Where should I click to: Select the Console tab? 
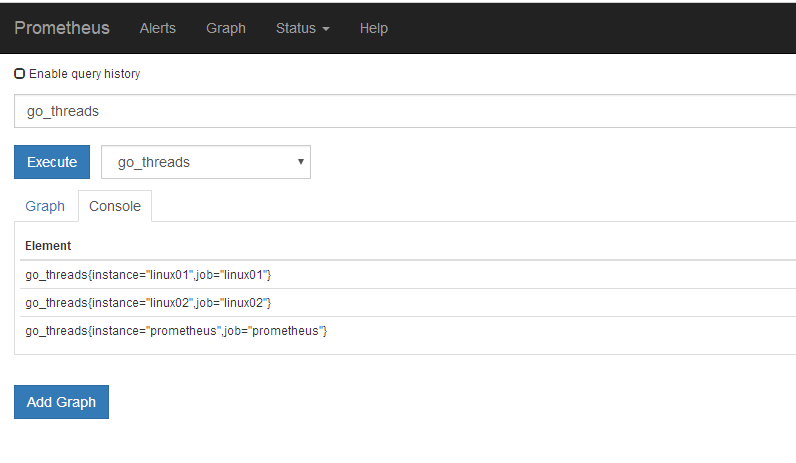pyautogui.click(x=115, y=206)
